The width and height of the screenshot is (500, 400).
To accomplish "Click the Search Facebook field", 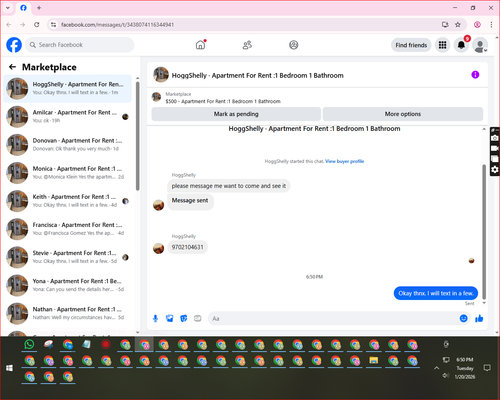I will [80, 45].
